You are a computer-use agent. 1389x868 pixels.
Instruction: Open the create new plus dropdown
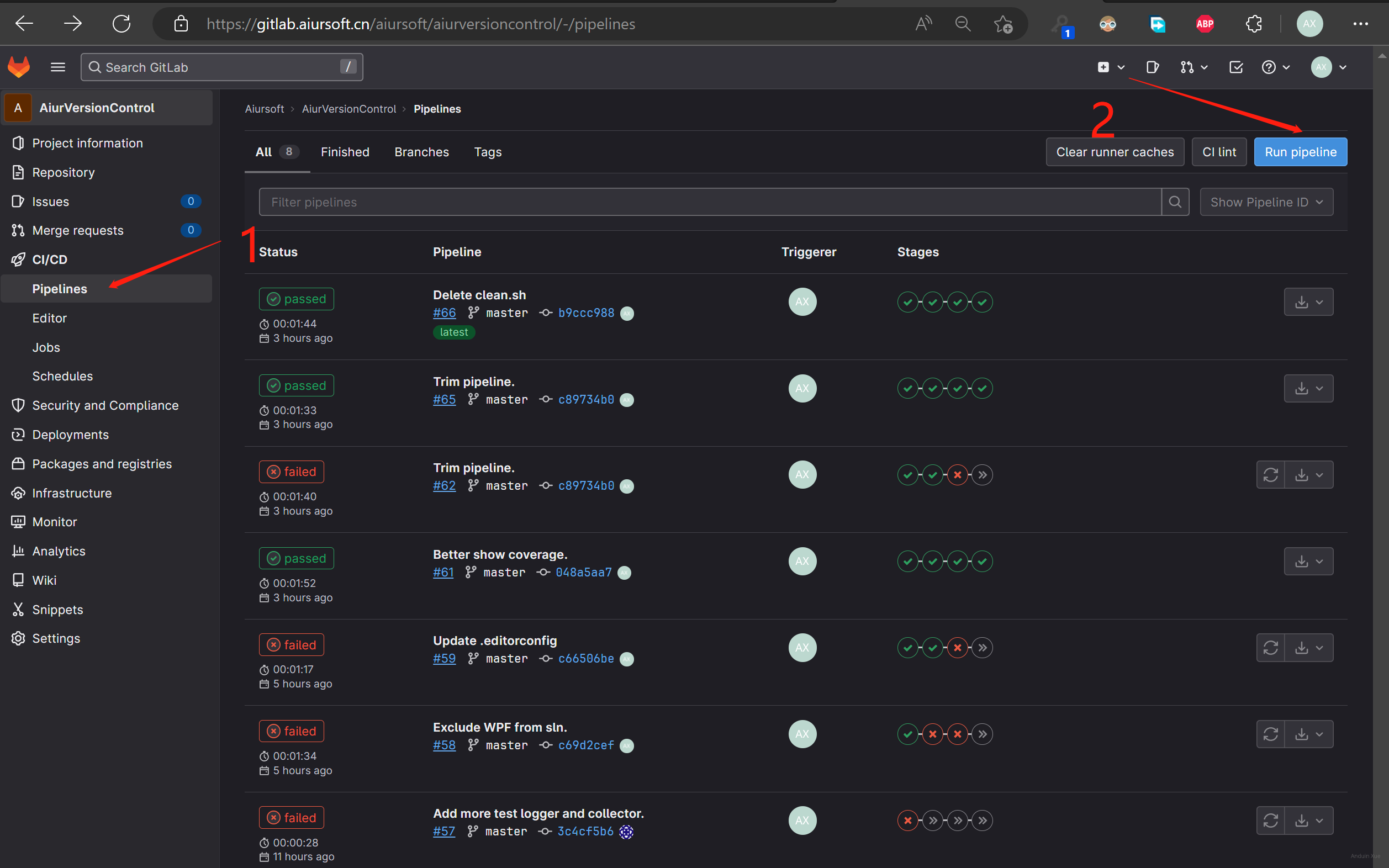click(x=1110, y=67)
